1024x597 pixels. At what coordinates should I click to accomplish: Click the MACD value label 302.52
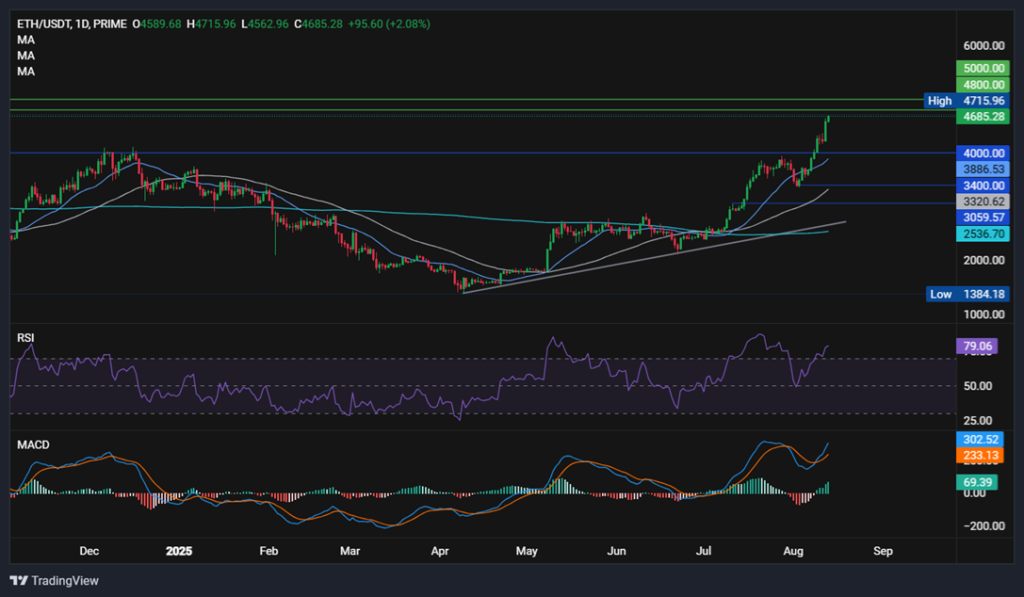[x=980, y=440]
